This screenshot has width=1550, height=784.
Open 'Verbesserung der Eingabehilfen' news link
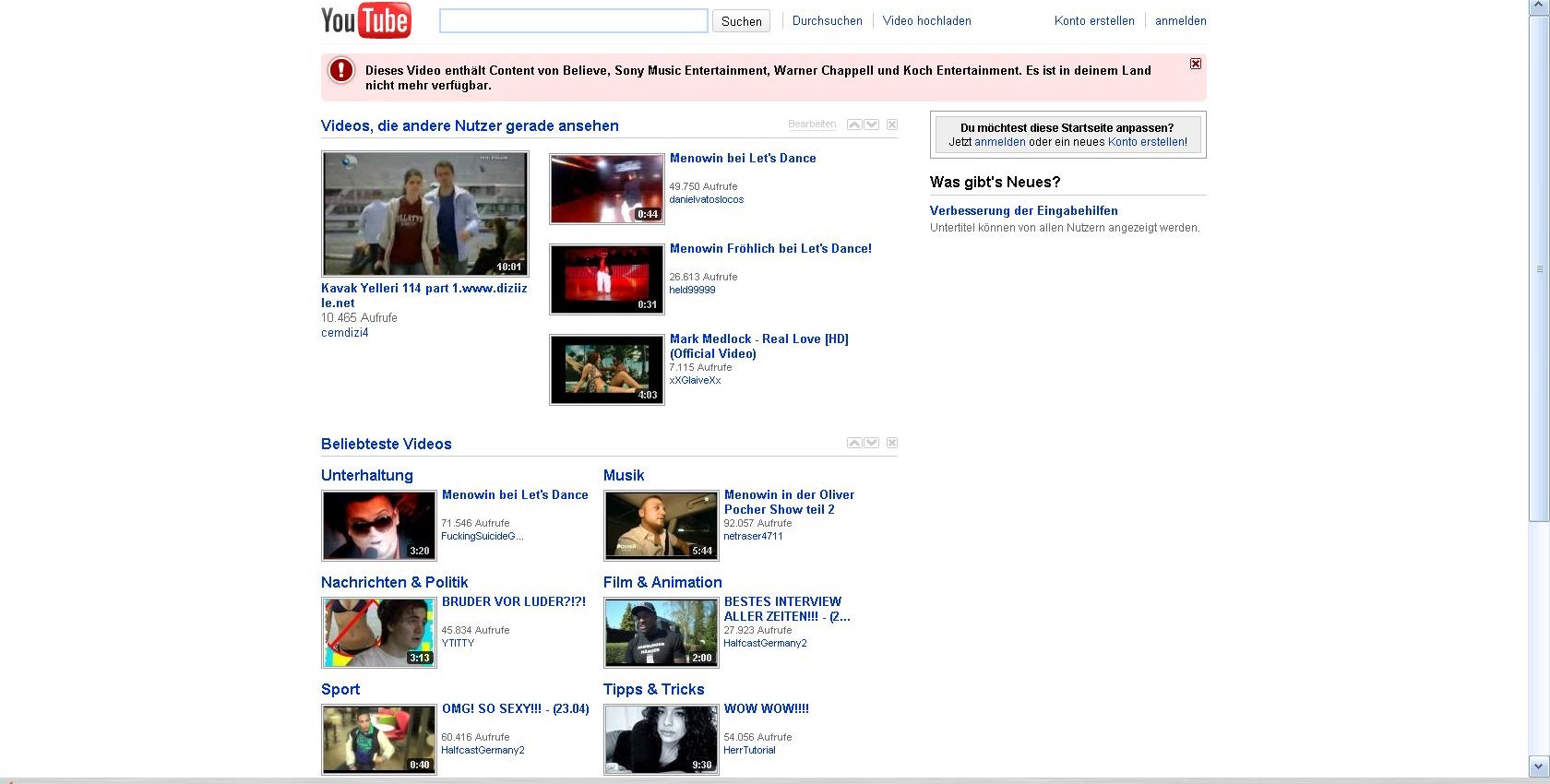pos(1023,210)
